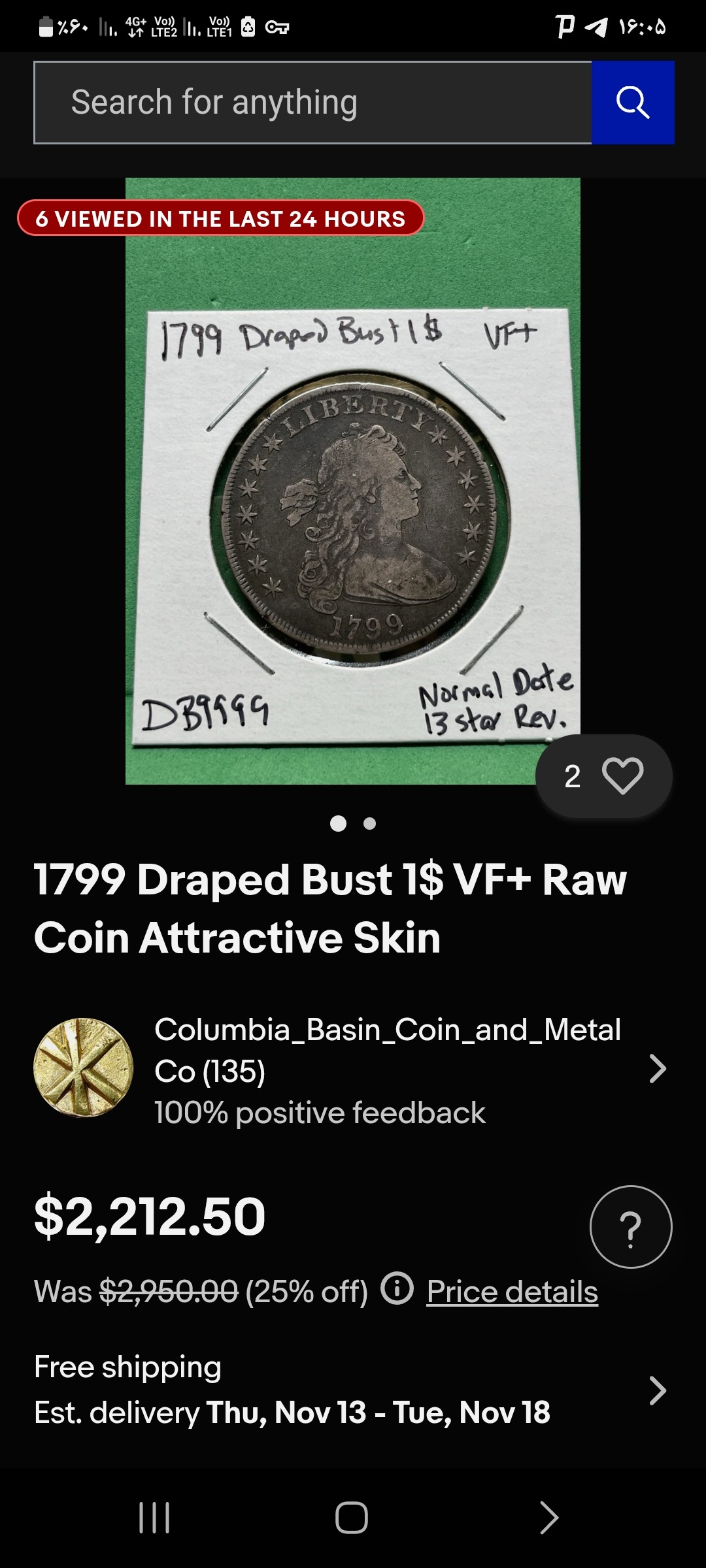This screenshot has height=1568, width=706.
Task: Tap Android recent apps navigation button
Action: 154,1517
